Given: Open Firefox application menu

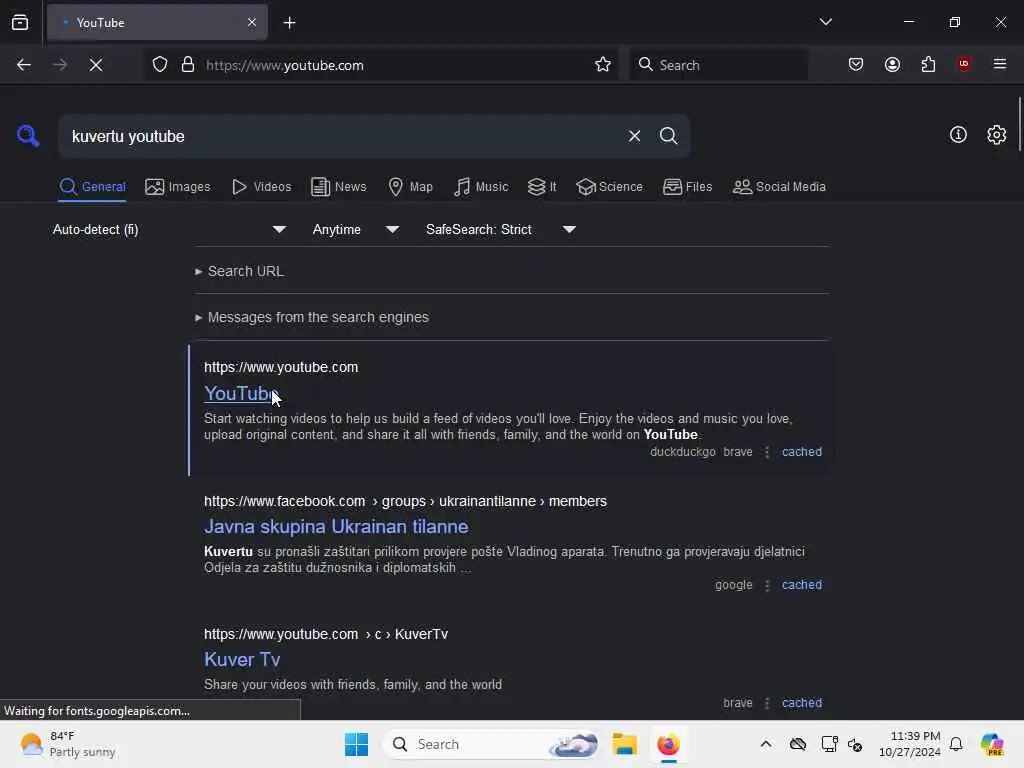Looking at the screenshot, I should click(1000, 64).
